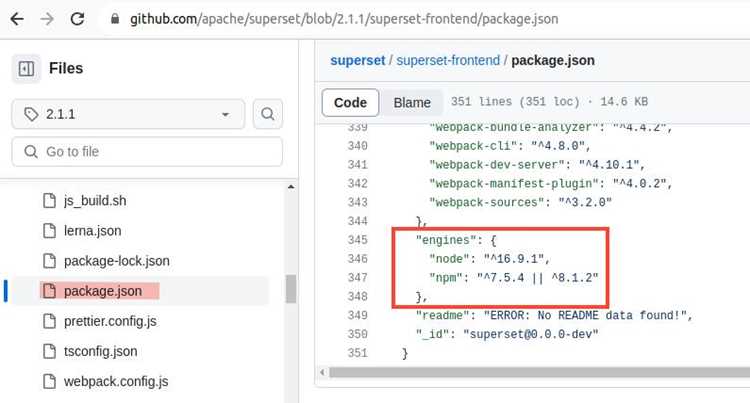Click the search files magnifier button
Viewport: 750px width, 403px height.
[x=267, y=114]
